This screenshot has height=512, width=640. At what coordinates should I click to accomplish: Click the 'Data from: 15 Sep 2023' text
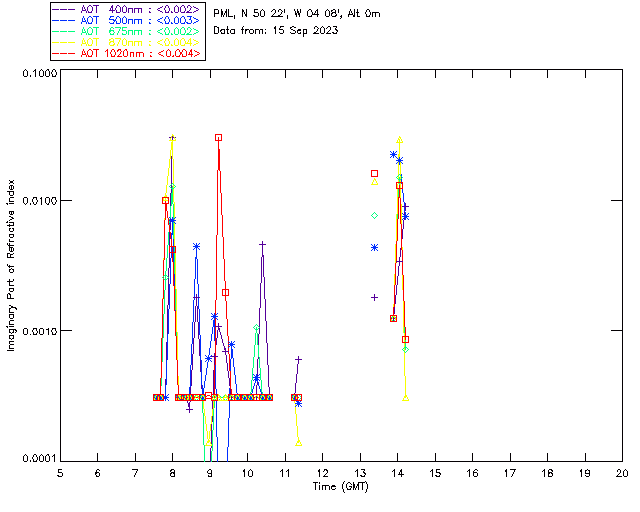click(276, 30)
